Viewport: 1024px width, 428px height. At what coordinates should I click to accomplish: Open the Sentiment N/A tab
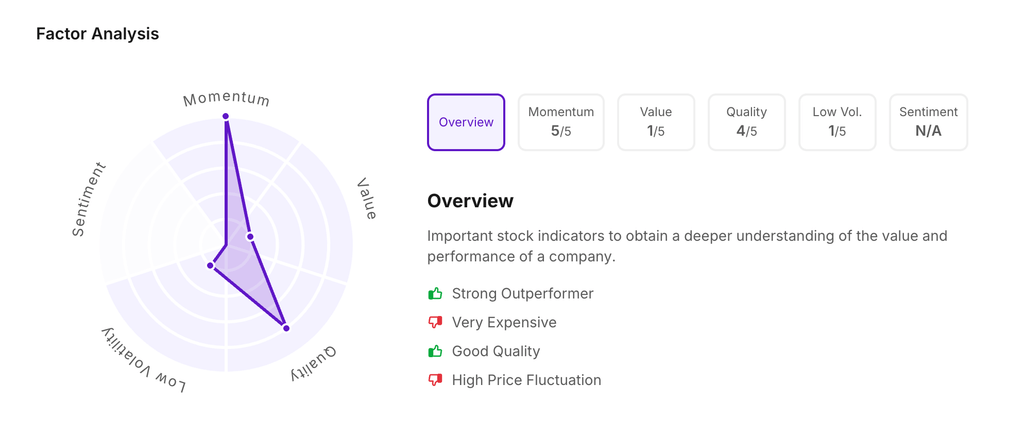(928, 122)
